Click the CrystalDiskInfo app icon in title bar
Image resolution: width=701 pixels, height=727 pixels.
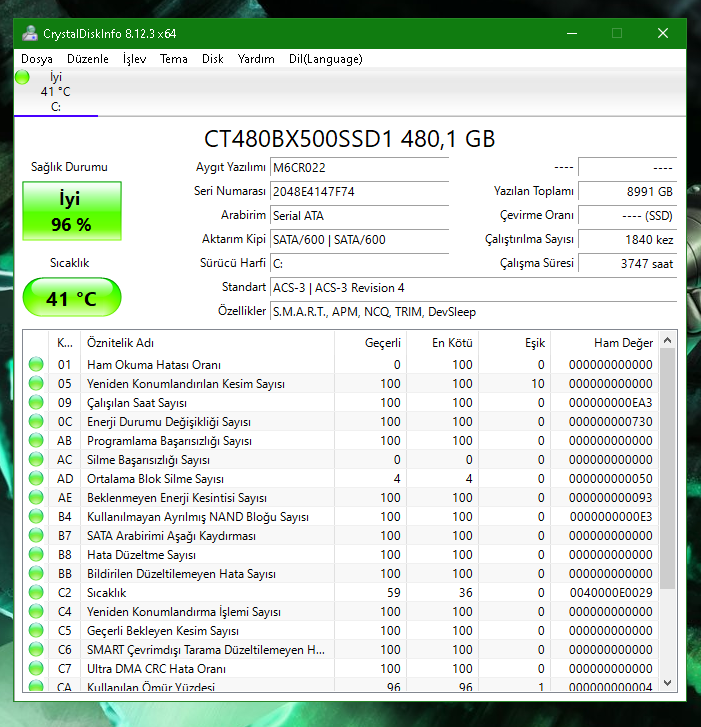[29, 33]
